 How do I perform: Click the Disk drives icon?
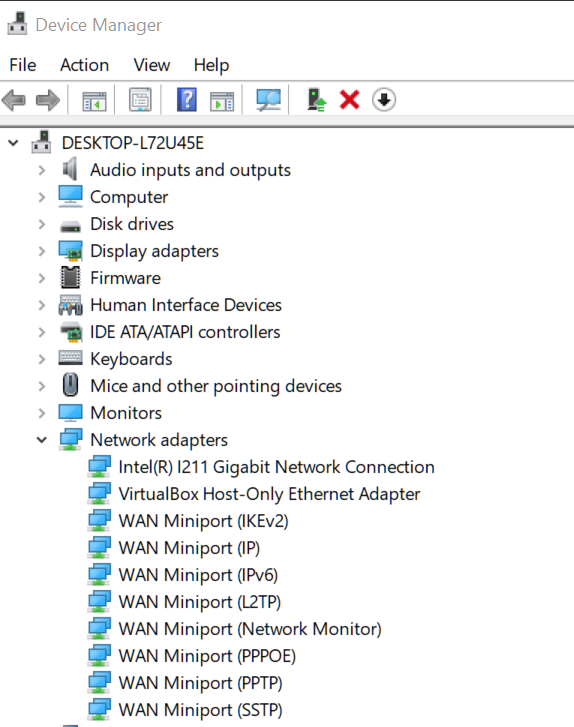point(70,227)
